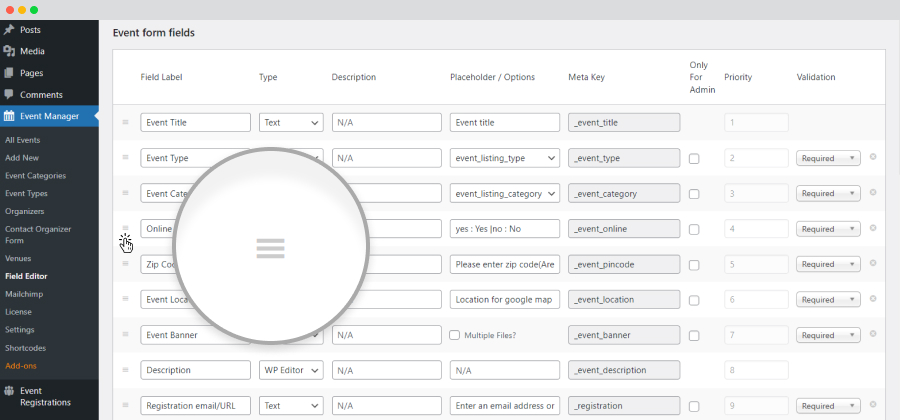This screenshot has height=420, width=900.
Task: Delete the _event_category field row
Action: click(x=873, y=192)
